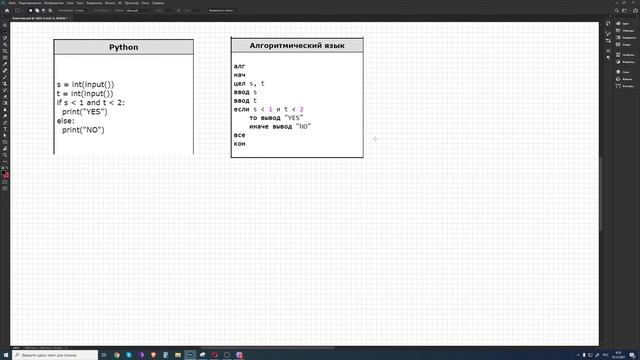This screenshot has height=360, width=640.
Task: Open the Справка menu
Action: tap(158, 3)
